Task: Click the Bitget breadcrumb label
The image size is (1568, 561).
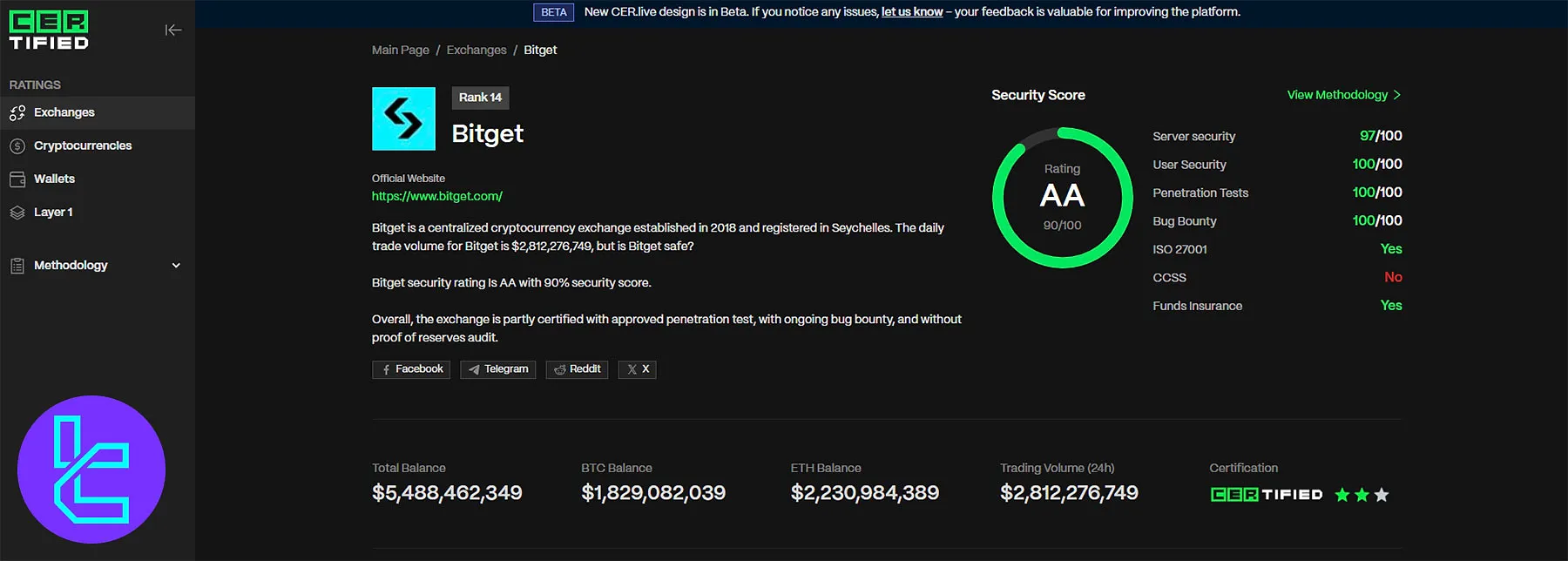Action: pyautogui.click(x=540, y=51)
